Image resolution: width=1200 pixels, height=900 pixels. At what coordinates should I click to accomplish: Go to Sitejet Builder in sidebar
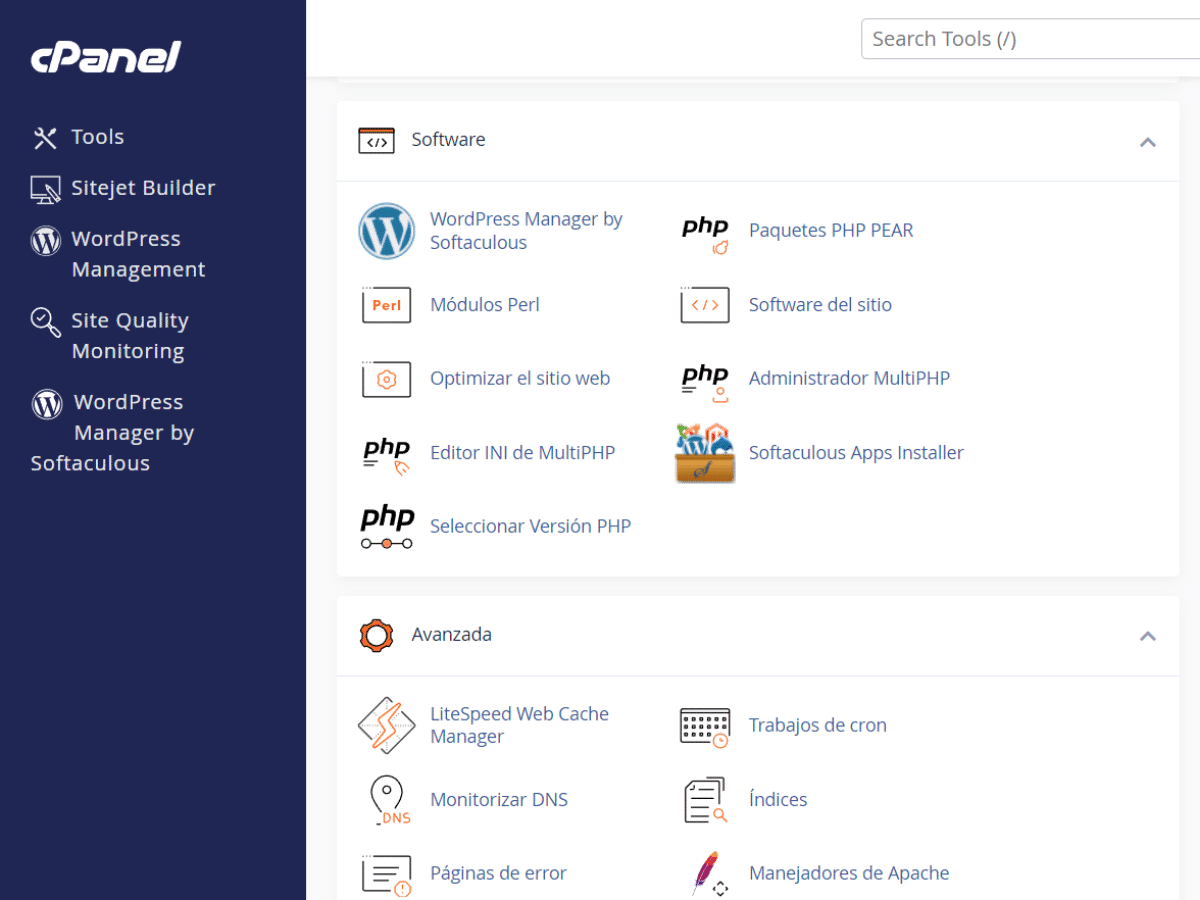click(x=142, y=188)
